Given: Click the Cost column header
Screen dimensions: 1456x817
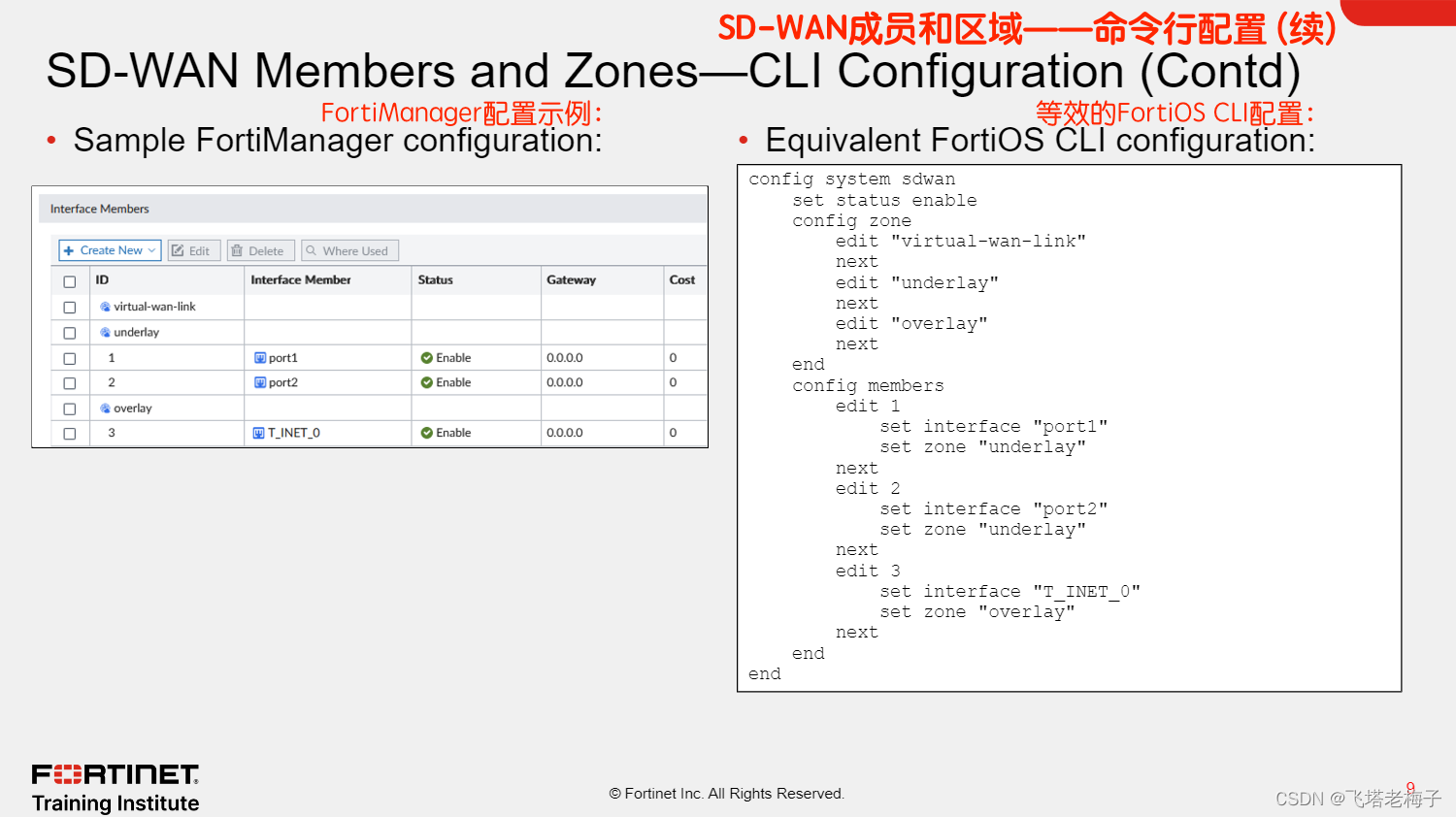Looking at the screenshot, I should coord(682,279).
